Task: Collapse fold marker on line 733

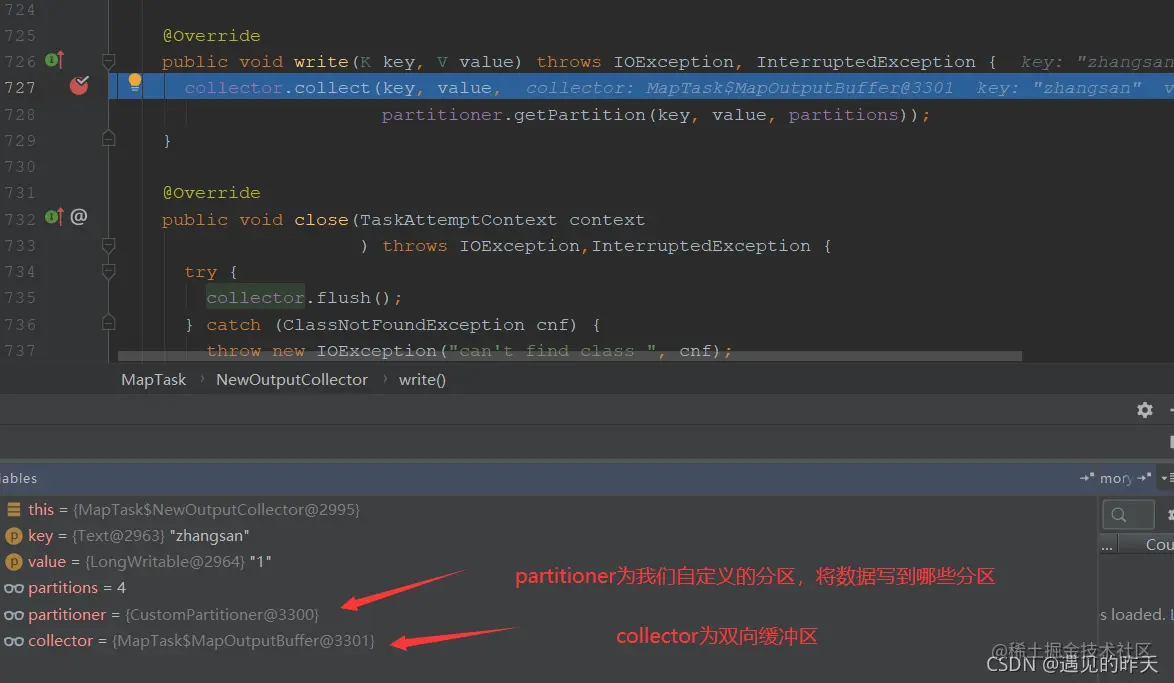Action: [x=109, y=245]
